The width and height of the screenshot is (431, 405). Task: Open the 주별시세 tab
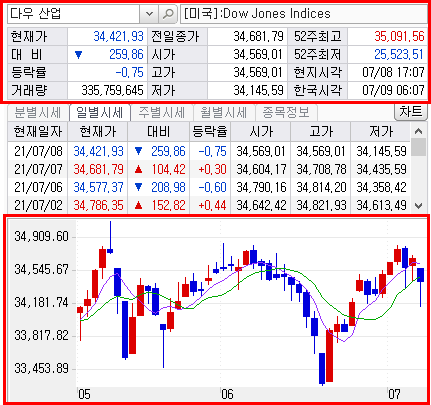(x=162, y=113)
